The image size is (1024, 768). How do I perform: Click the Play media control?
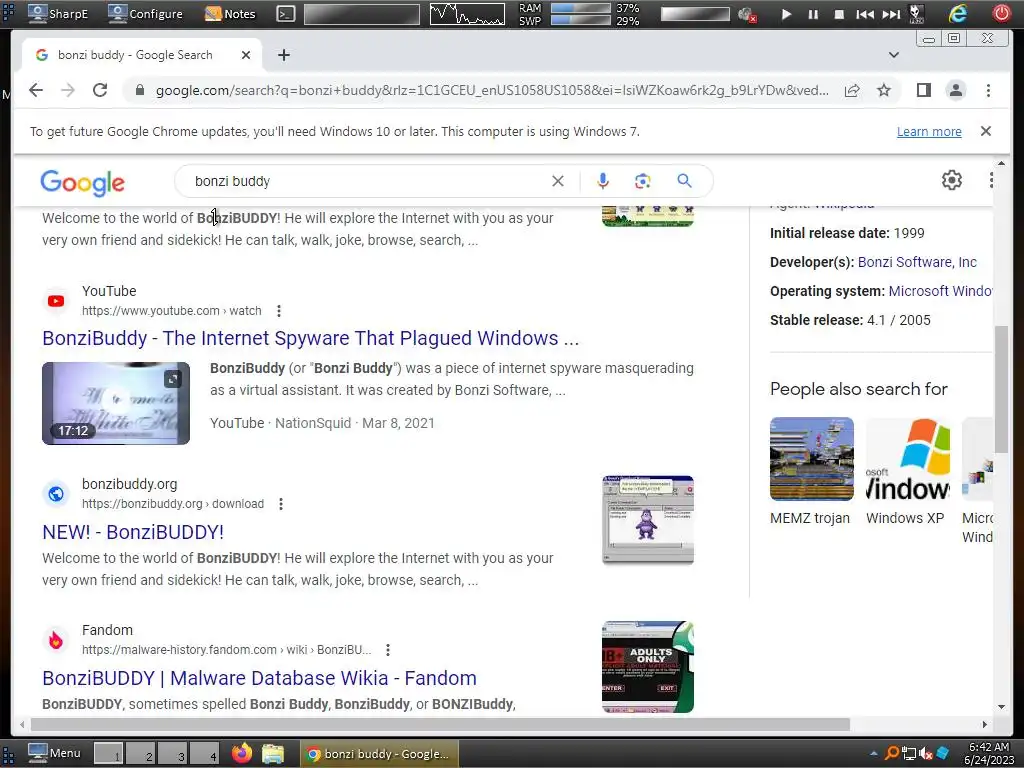[x=786, y=14]
